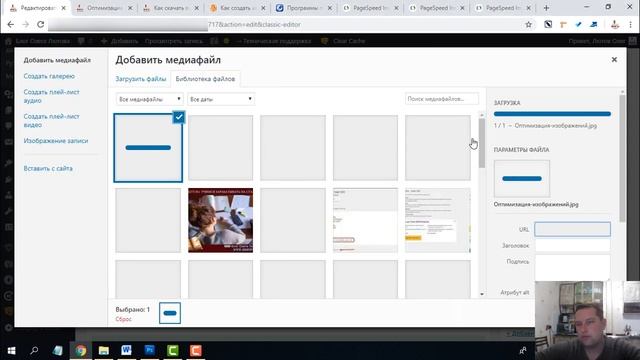
Task: Click the browser address bar
Action: pyautogui.click(x=282, y=24)
